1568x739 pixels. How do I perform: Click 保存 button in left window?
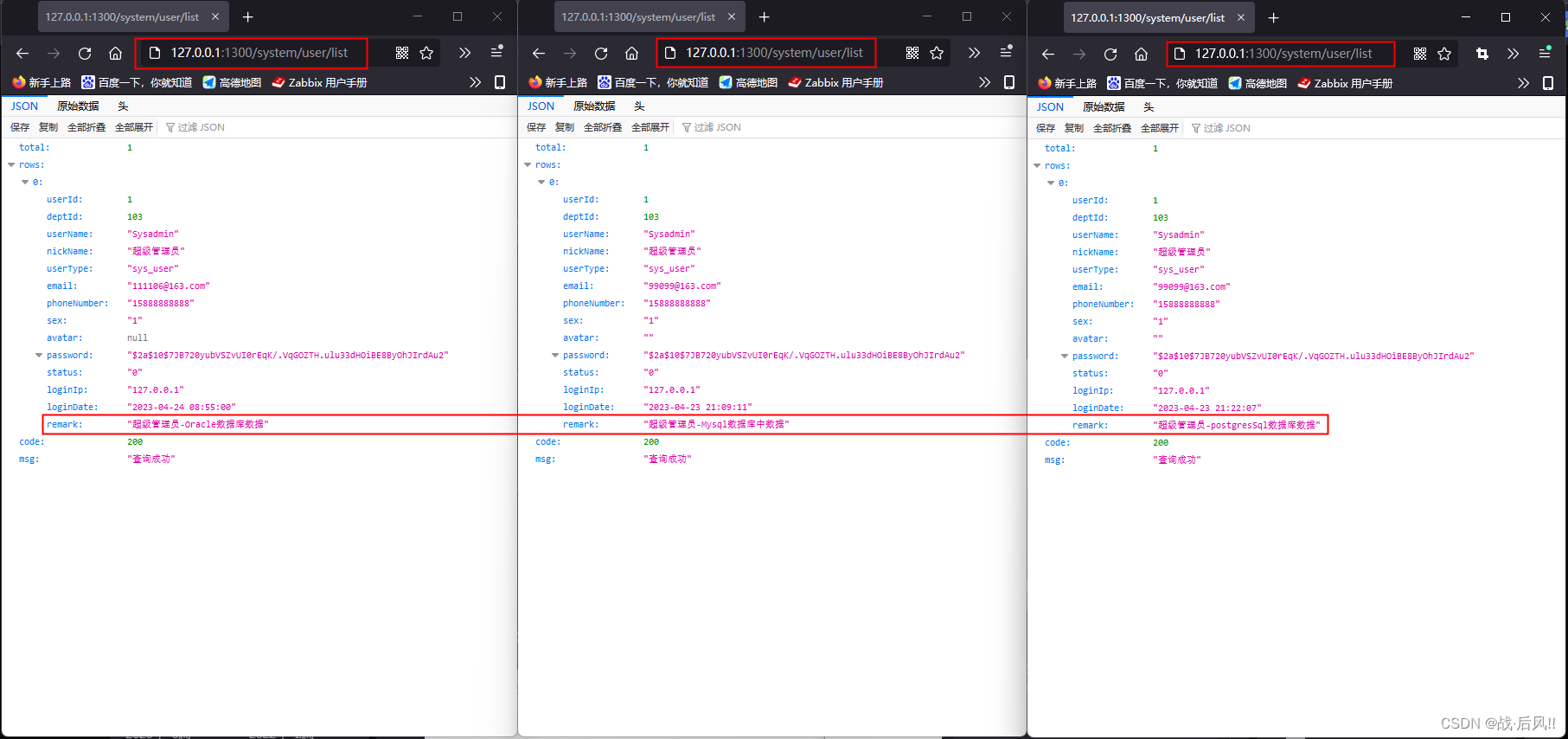pos(20,127)
